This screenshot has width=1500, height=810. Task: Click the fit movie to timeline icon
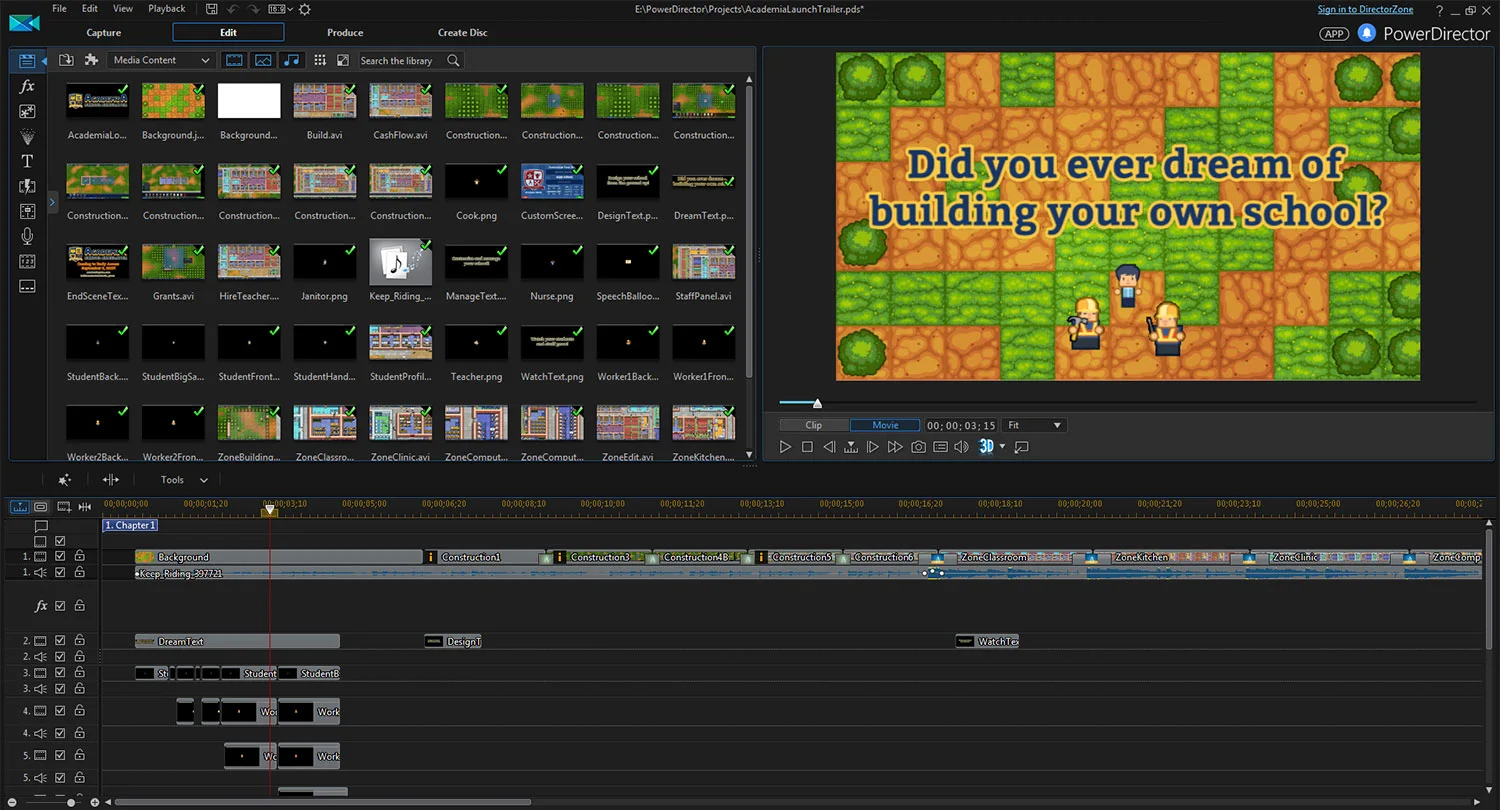(85, 507)
